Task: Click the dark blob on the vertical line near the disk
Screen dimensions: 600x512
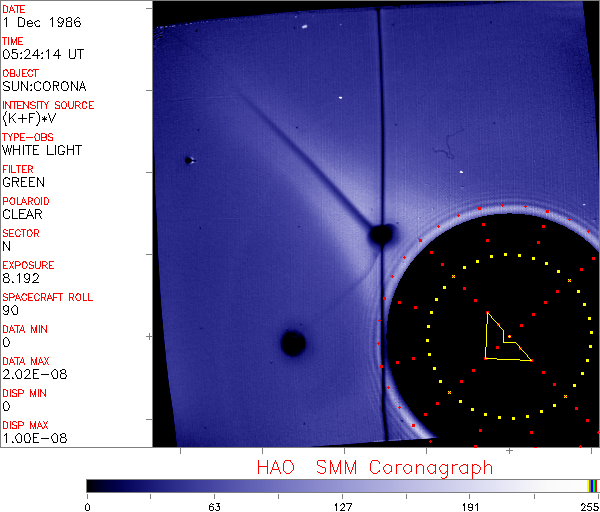Action: pyautogui.click(x=380, y=234)
